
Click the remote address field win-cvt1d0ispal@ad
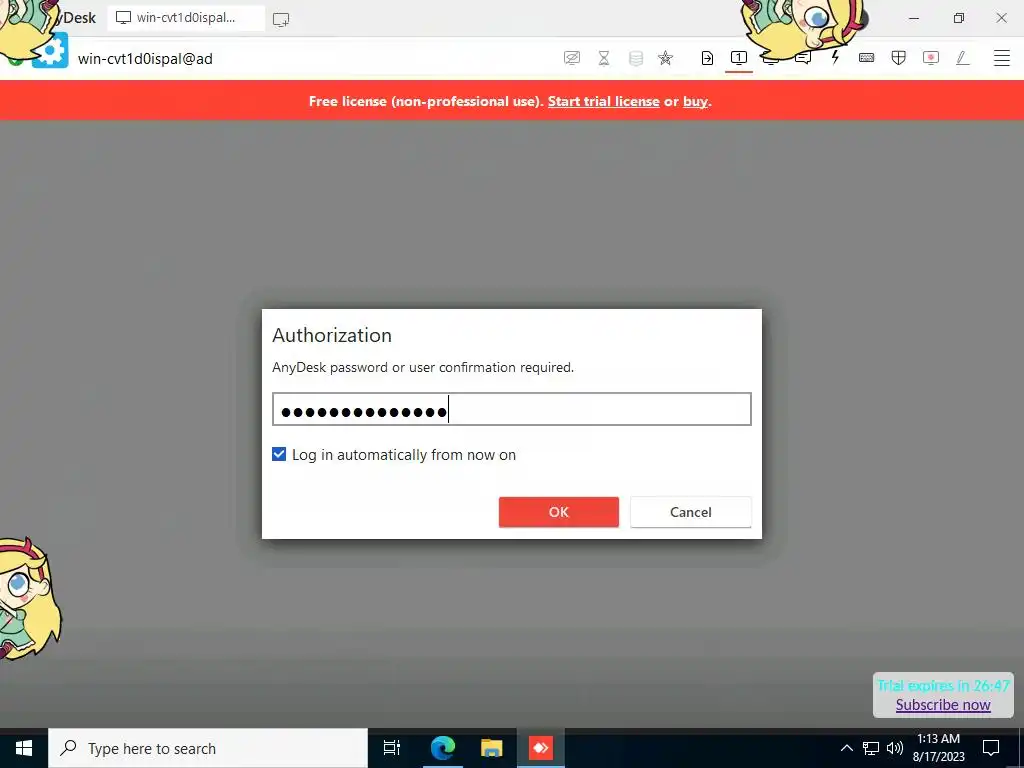(x=145, y=59)
